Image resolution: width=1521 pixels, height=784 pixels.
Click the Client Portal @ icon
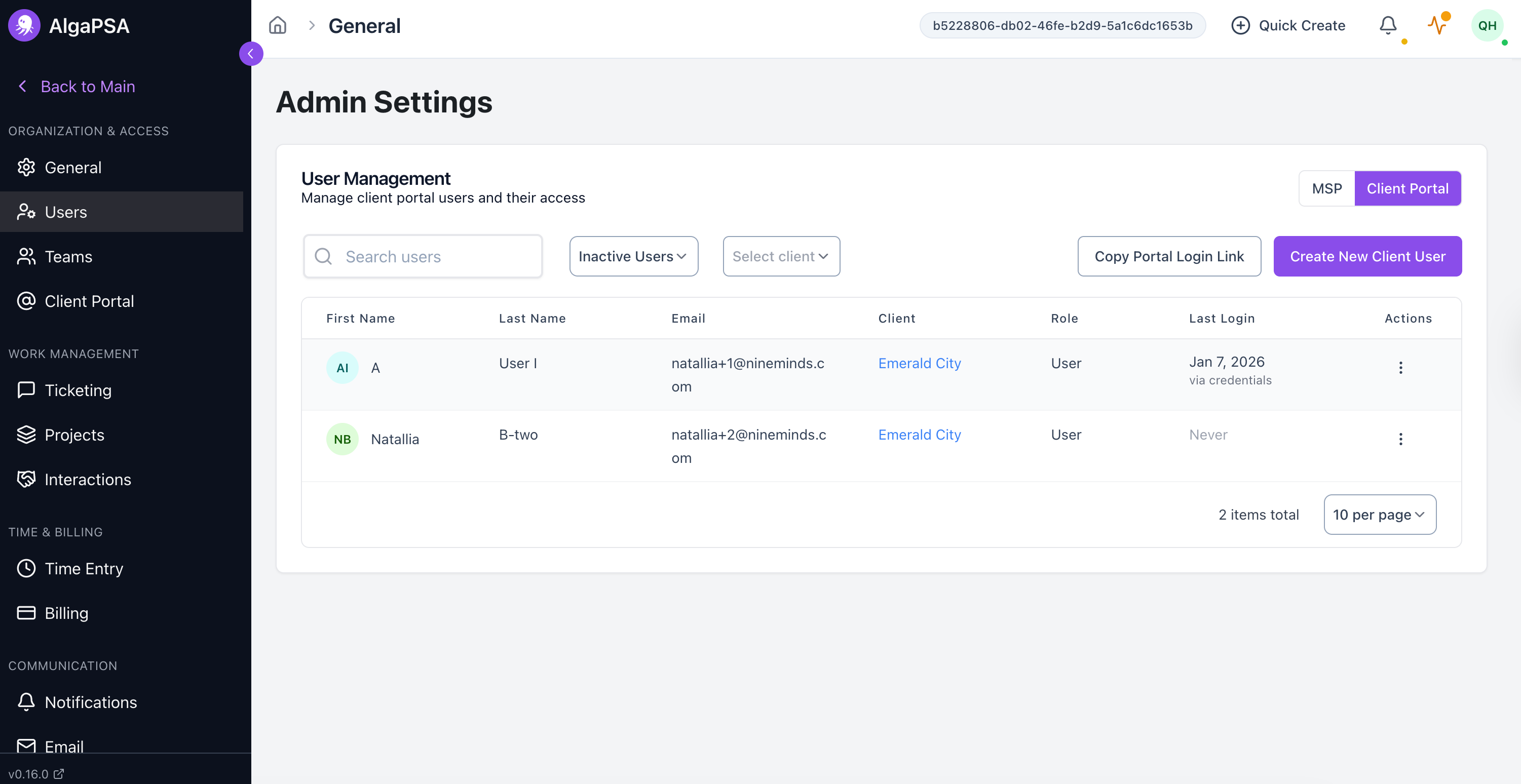26,300
